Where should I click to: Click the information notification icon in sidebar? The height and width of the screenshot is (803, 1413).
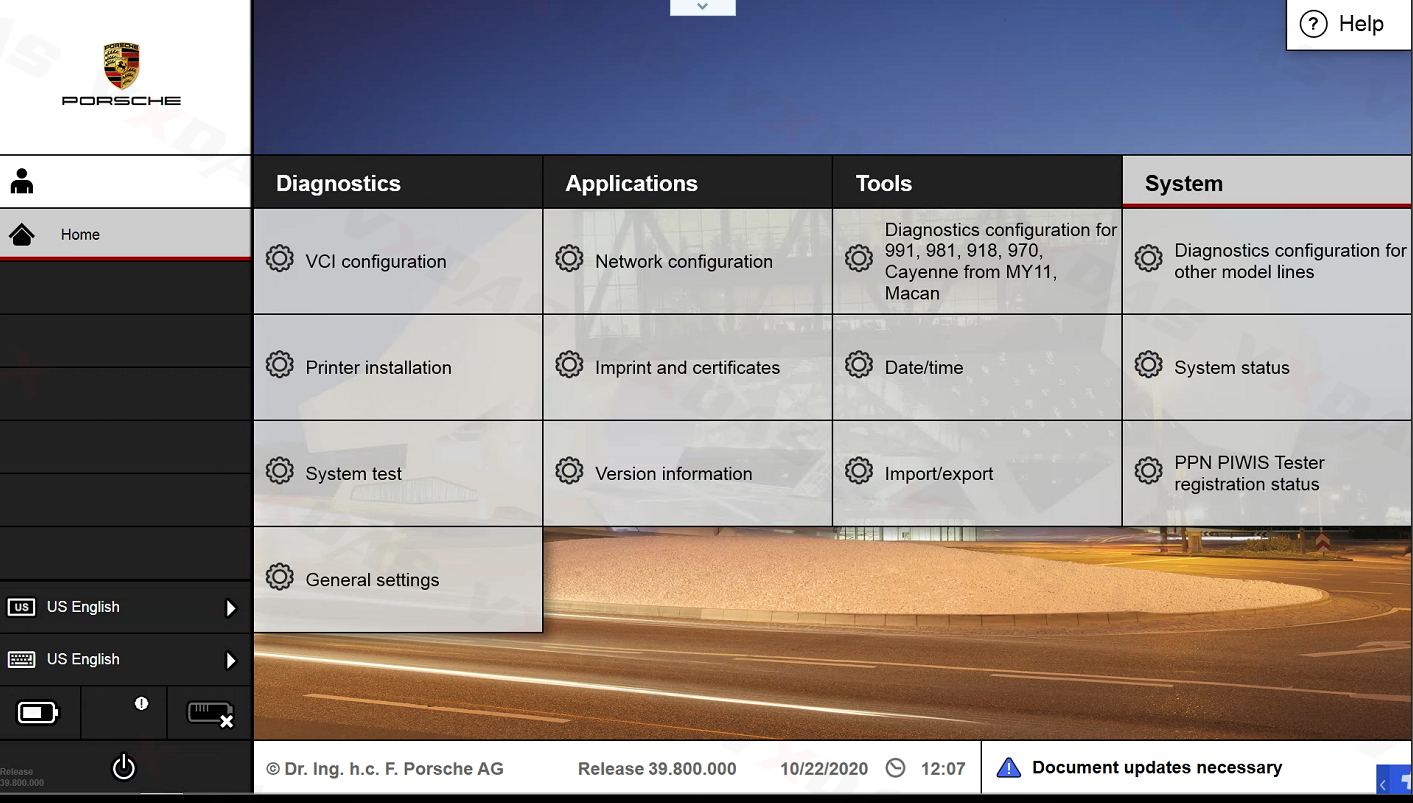[141, 704]
